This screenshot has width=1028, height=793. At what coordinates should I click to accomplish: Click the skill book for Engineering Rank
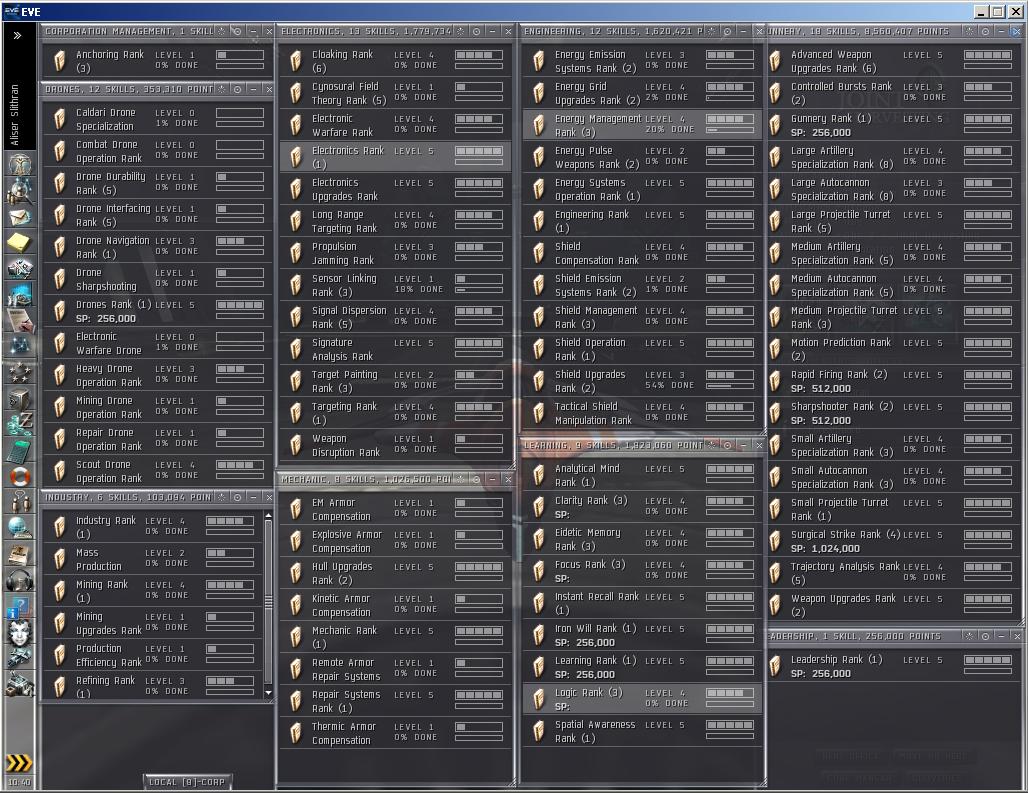pos(539,221)
